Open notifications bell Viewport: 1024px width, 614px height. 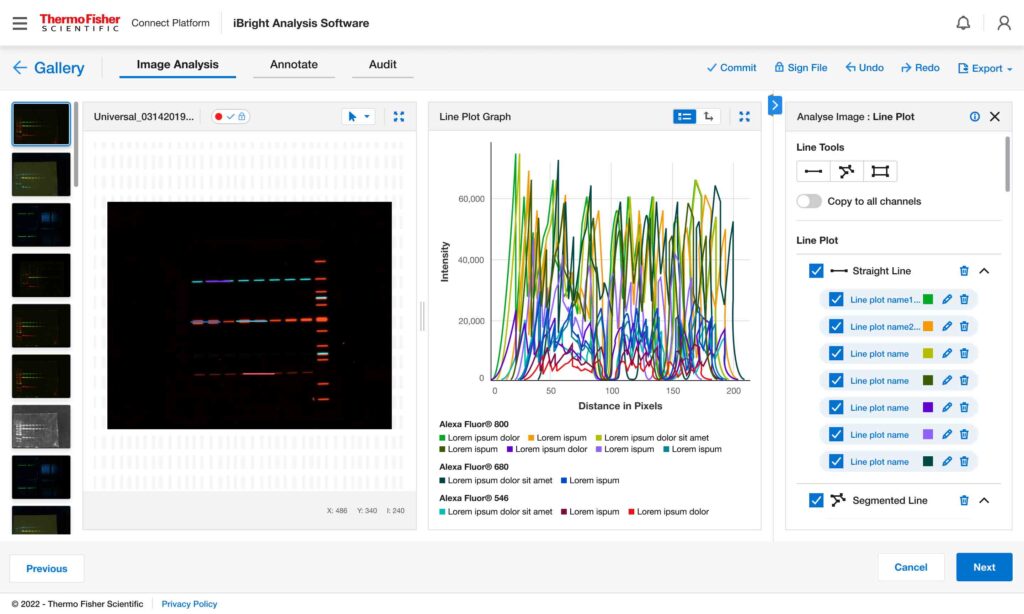[963, 23]
